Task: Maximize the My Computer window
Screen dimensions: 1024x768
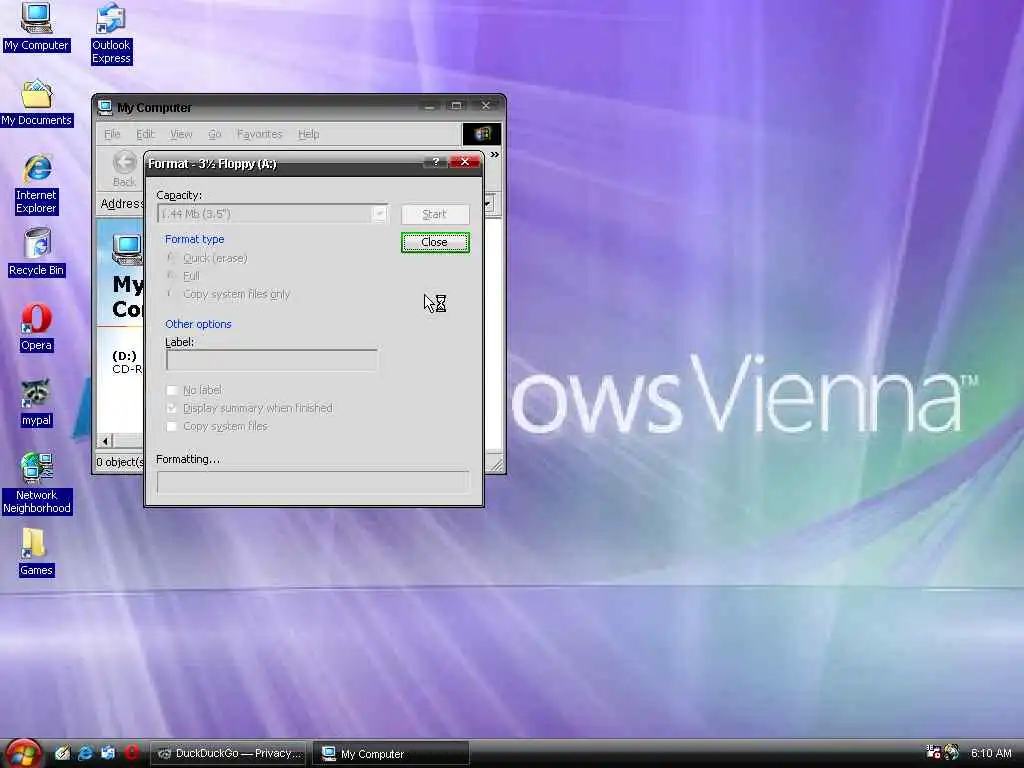Action: pyautogui.click(x=456, y=106)
